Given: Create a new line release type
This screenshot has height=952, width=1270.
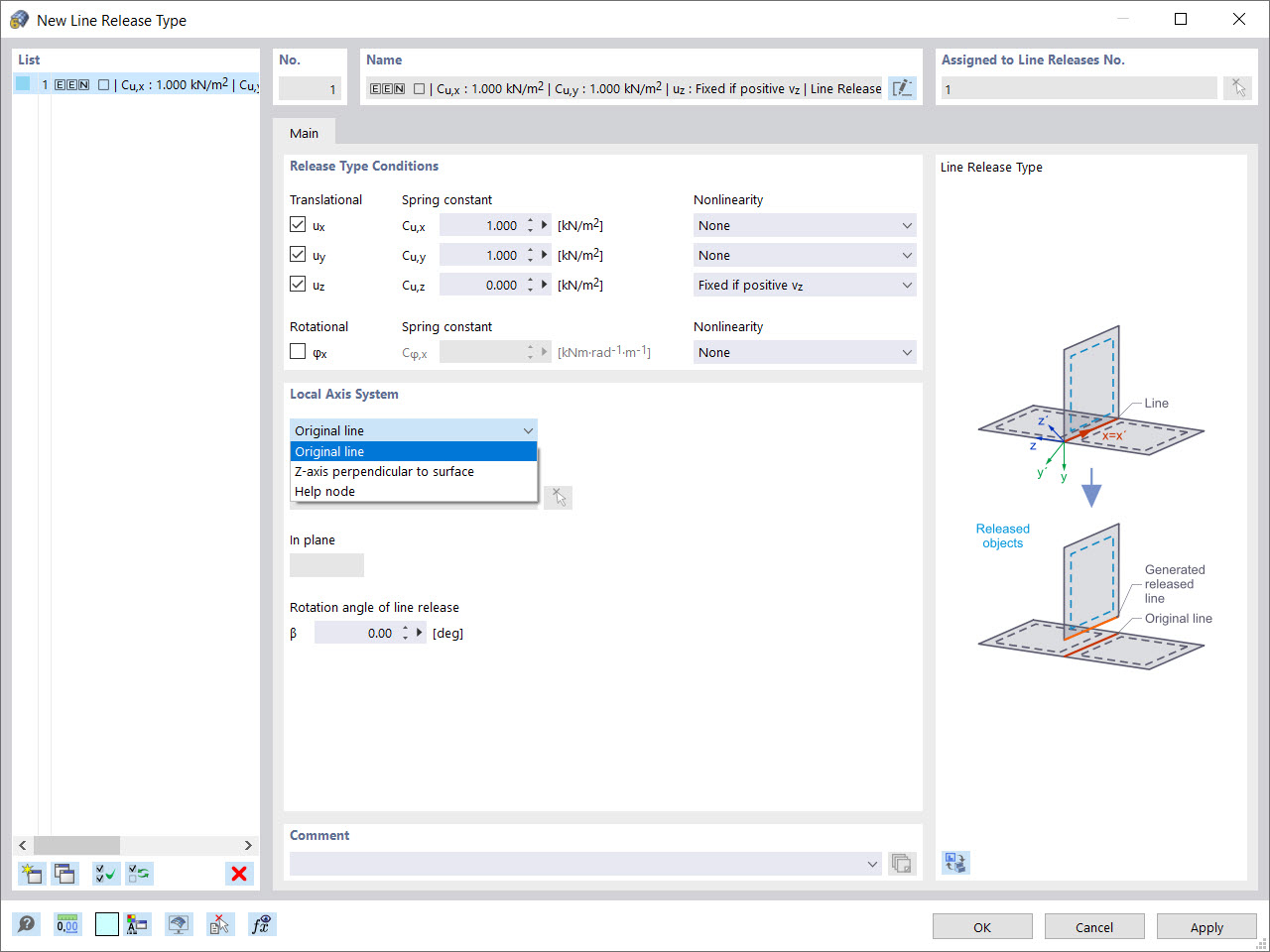Looking at the screenshot, I should 31,874.
